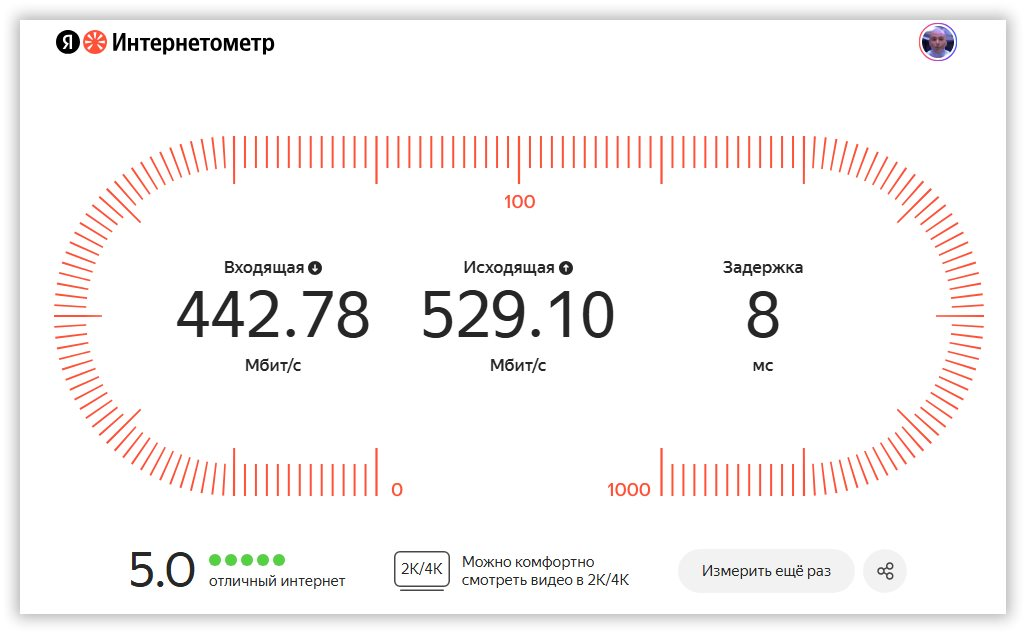Click the gauge scale label 100
The width and height of the screenshot is (1026, 634).
click(x=520, y=202)
